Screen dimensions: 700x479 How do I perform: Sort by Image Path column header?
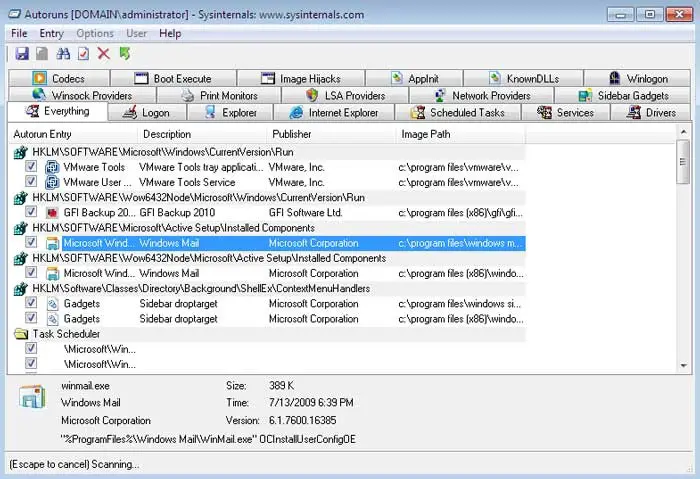click(462, 134)
